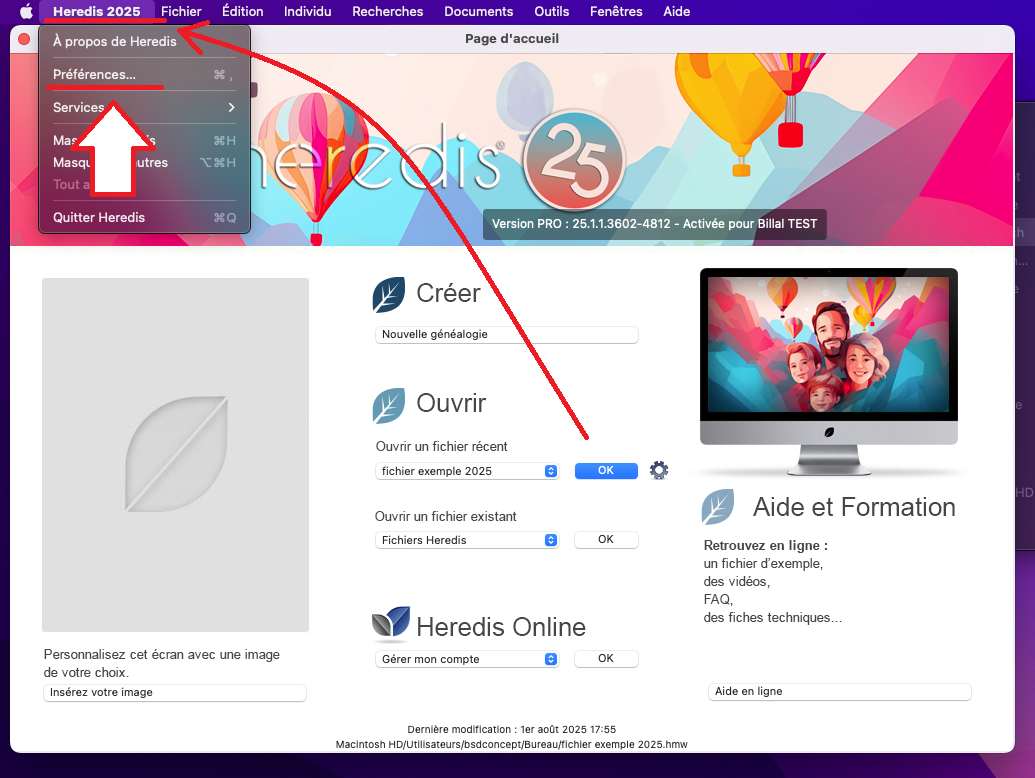Click the gear icon beside recent file OK
1035x778 pixels.
[x=659, y=471]
